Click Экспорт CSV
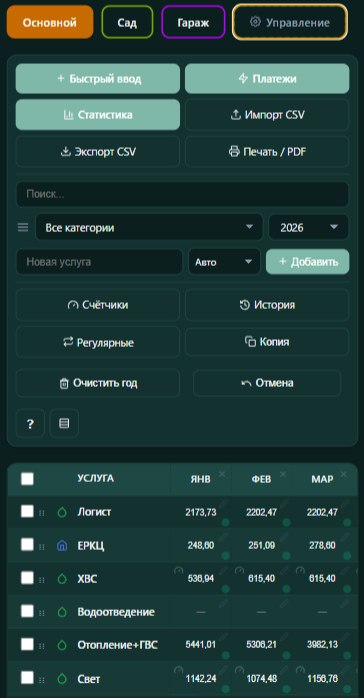 (x=98, y=152)
